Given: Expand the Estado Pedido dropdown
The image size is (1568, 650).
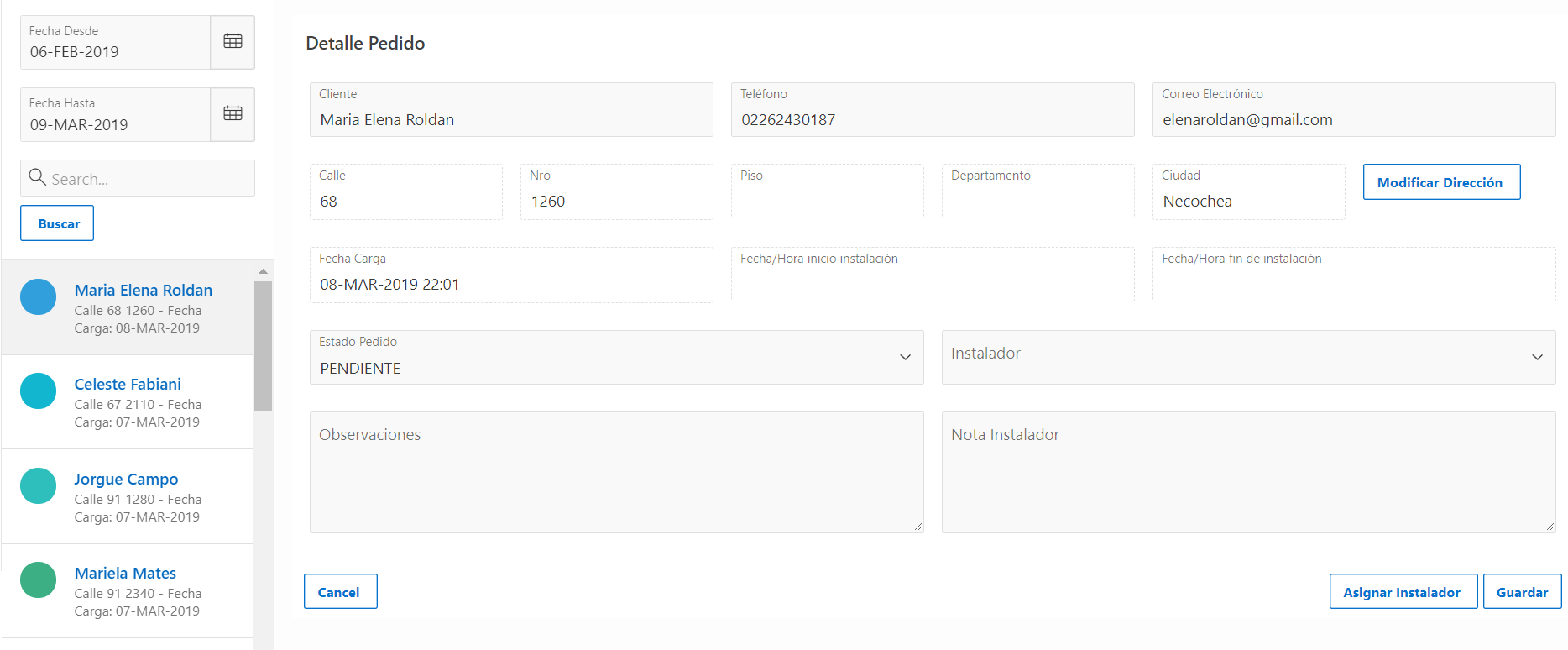Looking at the screenshot, I should (x=905, y=358).
